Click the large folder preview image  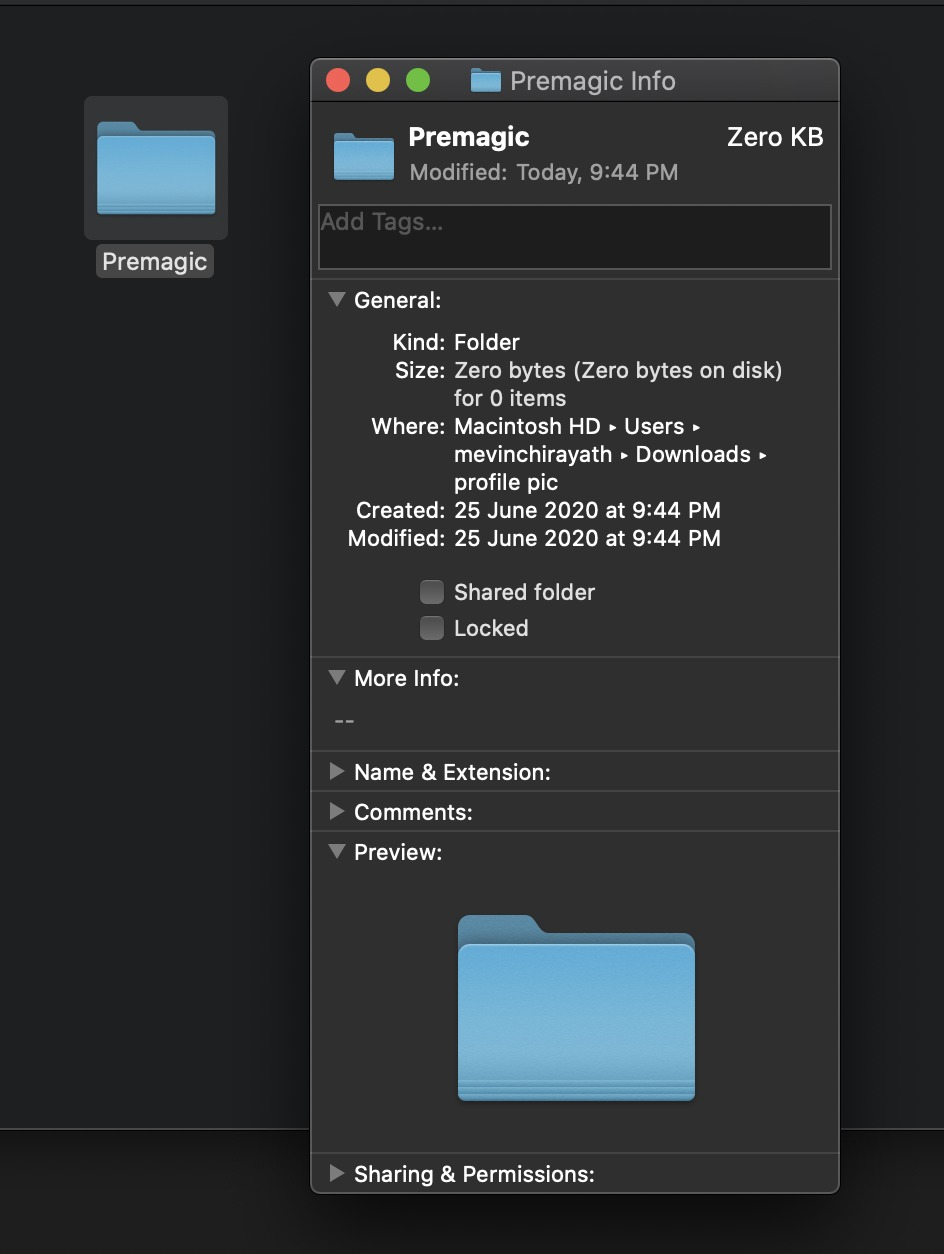tap(576, 1008)
